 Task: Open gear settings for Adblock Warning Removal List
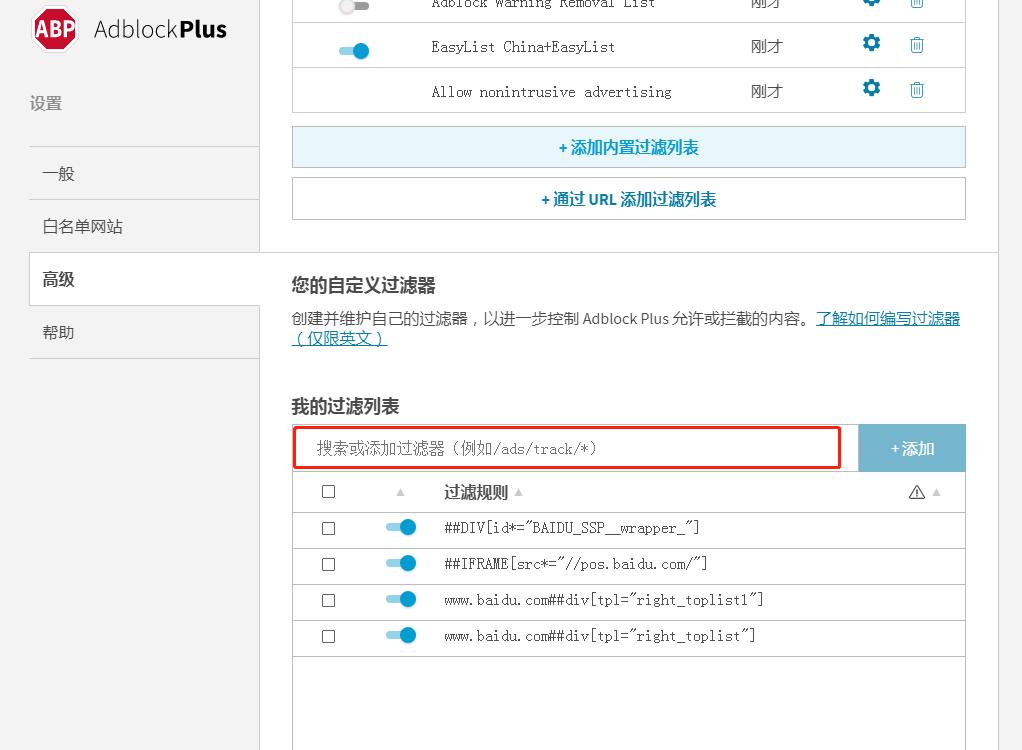point(870,3)
